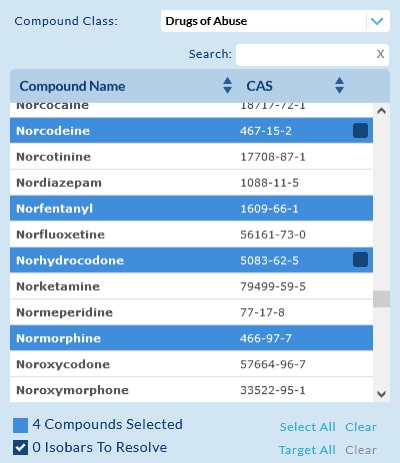Click the blue Compounds Selected color square

click(20, 425)
